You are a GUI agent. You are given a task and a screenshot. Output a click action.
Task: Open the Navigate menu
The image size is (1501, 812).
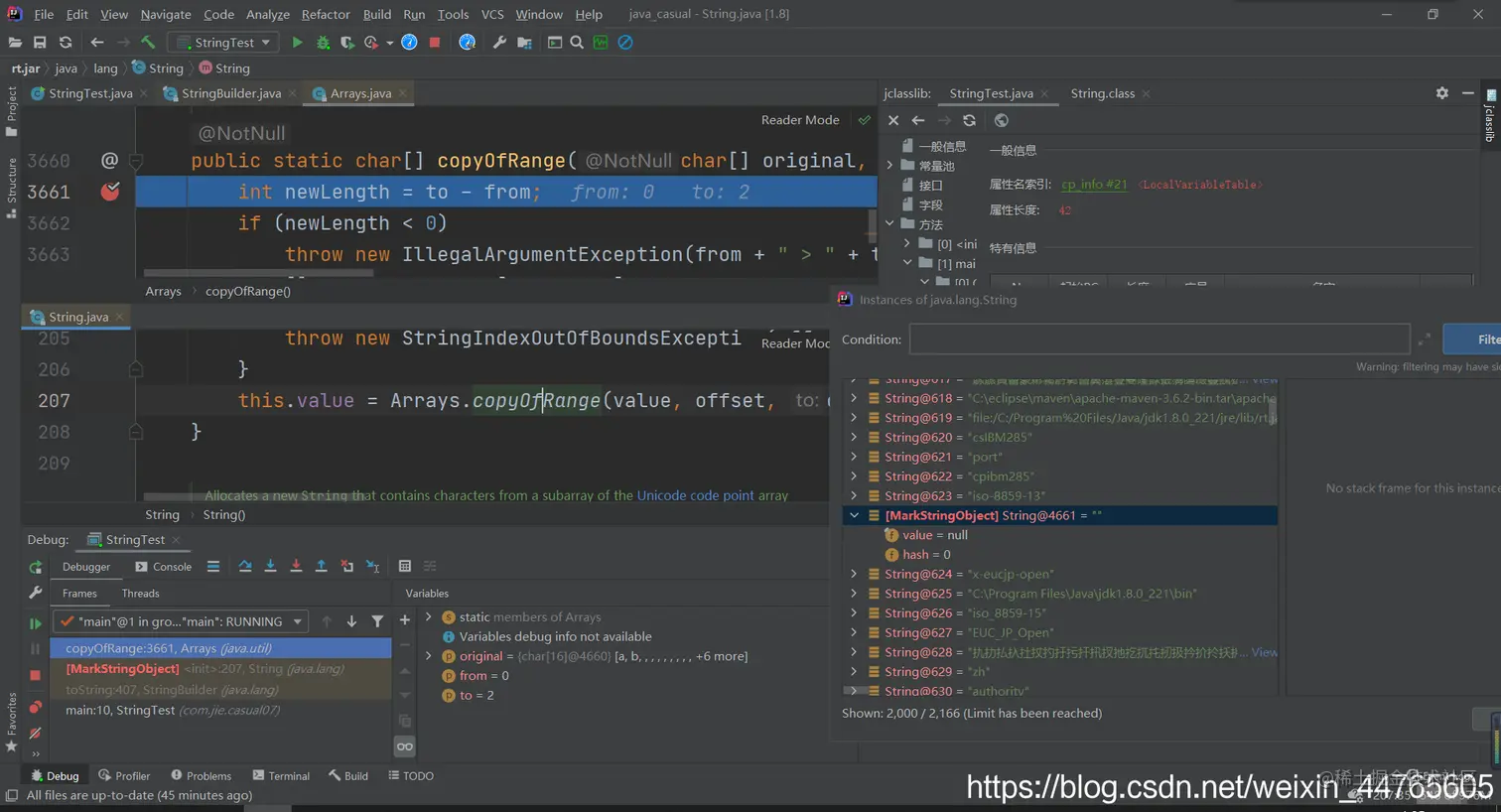click(166, 14)
